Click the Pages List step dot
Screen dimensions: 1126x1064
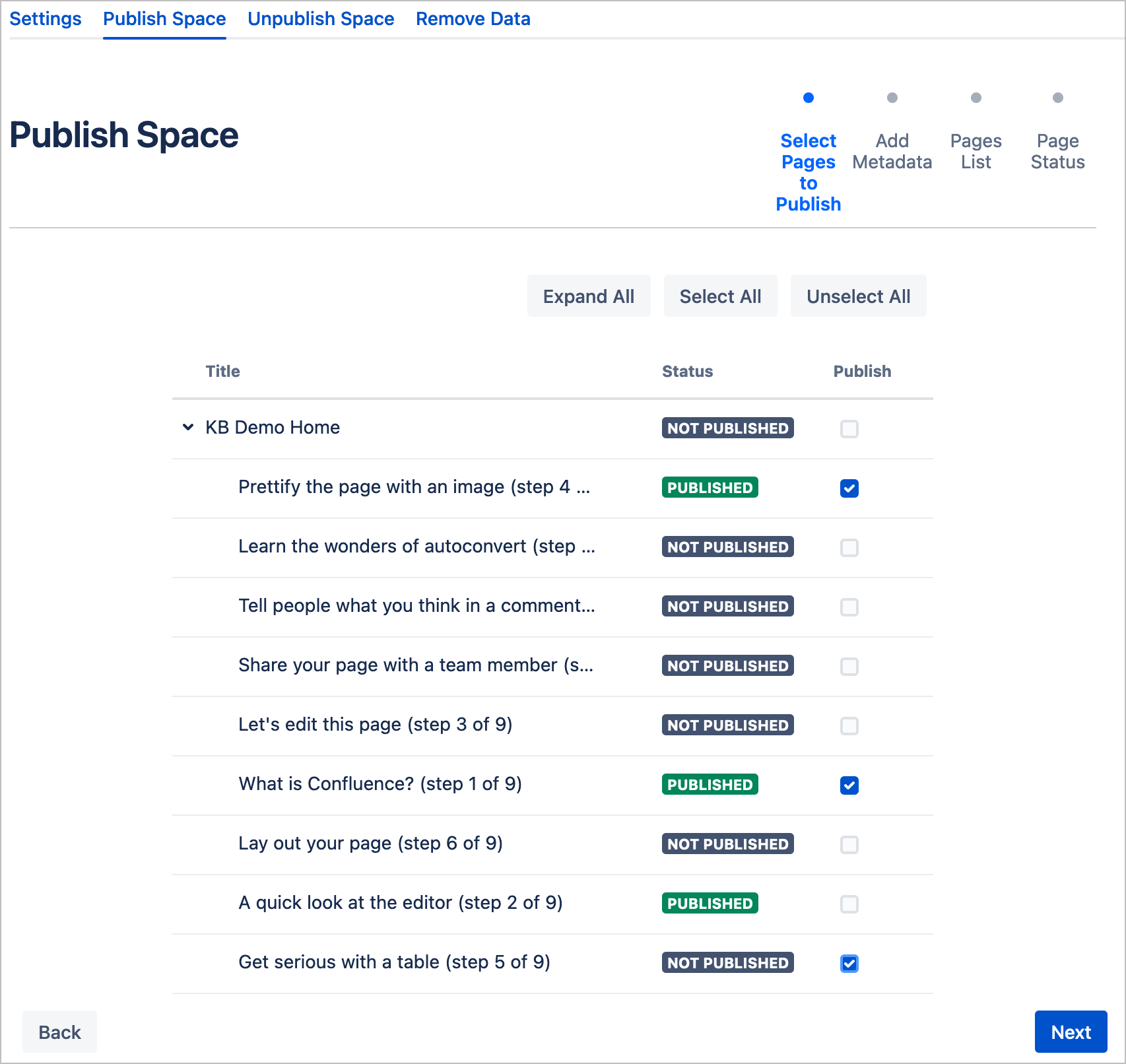976,98
